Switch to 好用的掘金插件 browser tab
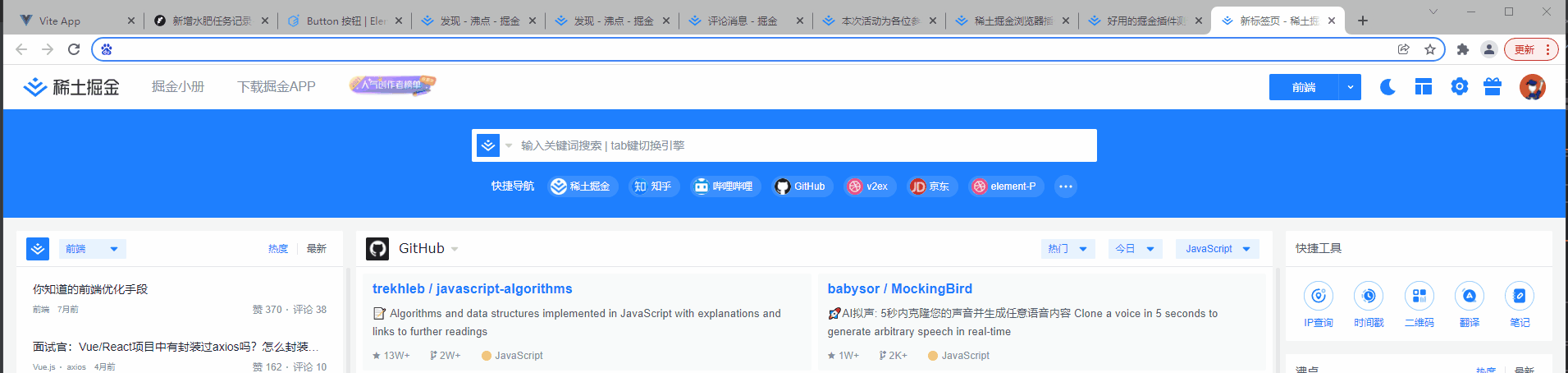 (1145, 21)
